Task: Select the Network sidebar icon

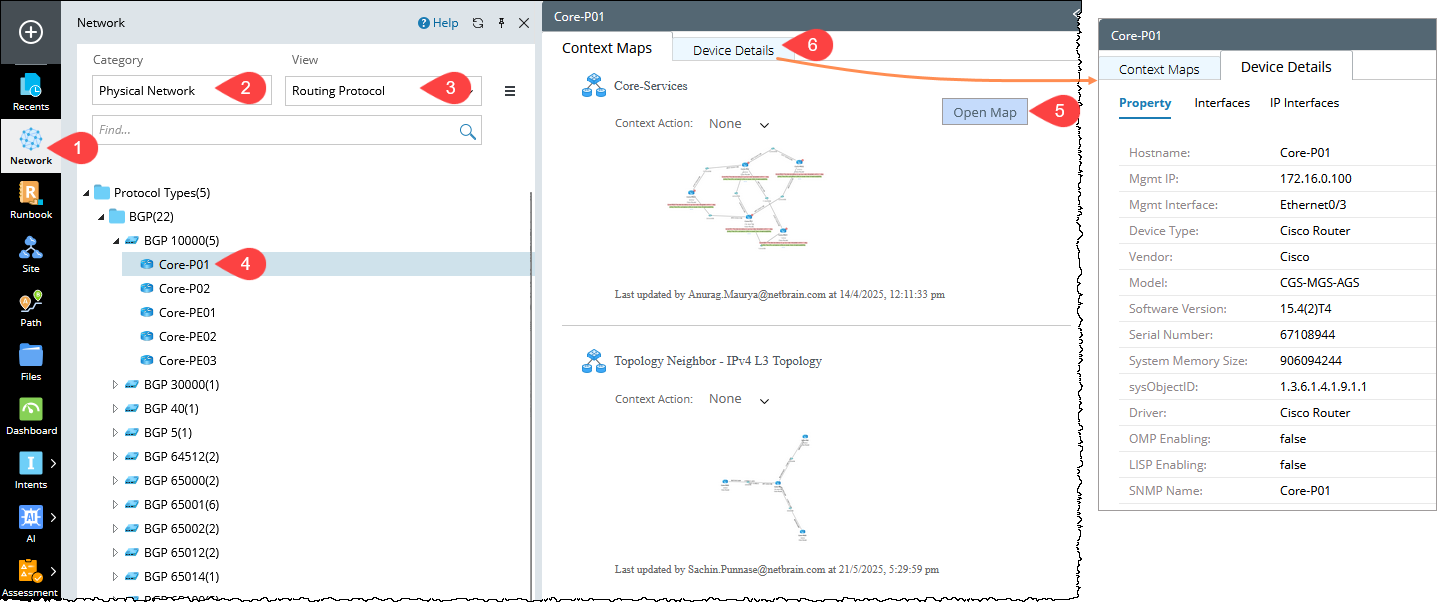Action: 31,146
